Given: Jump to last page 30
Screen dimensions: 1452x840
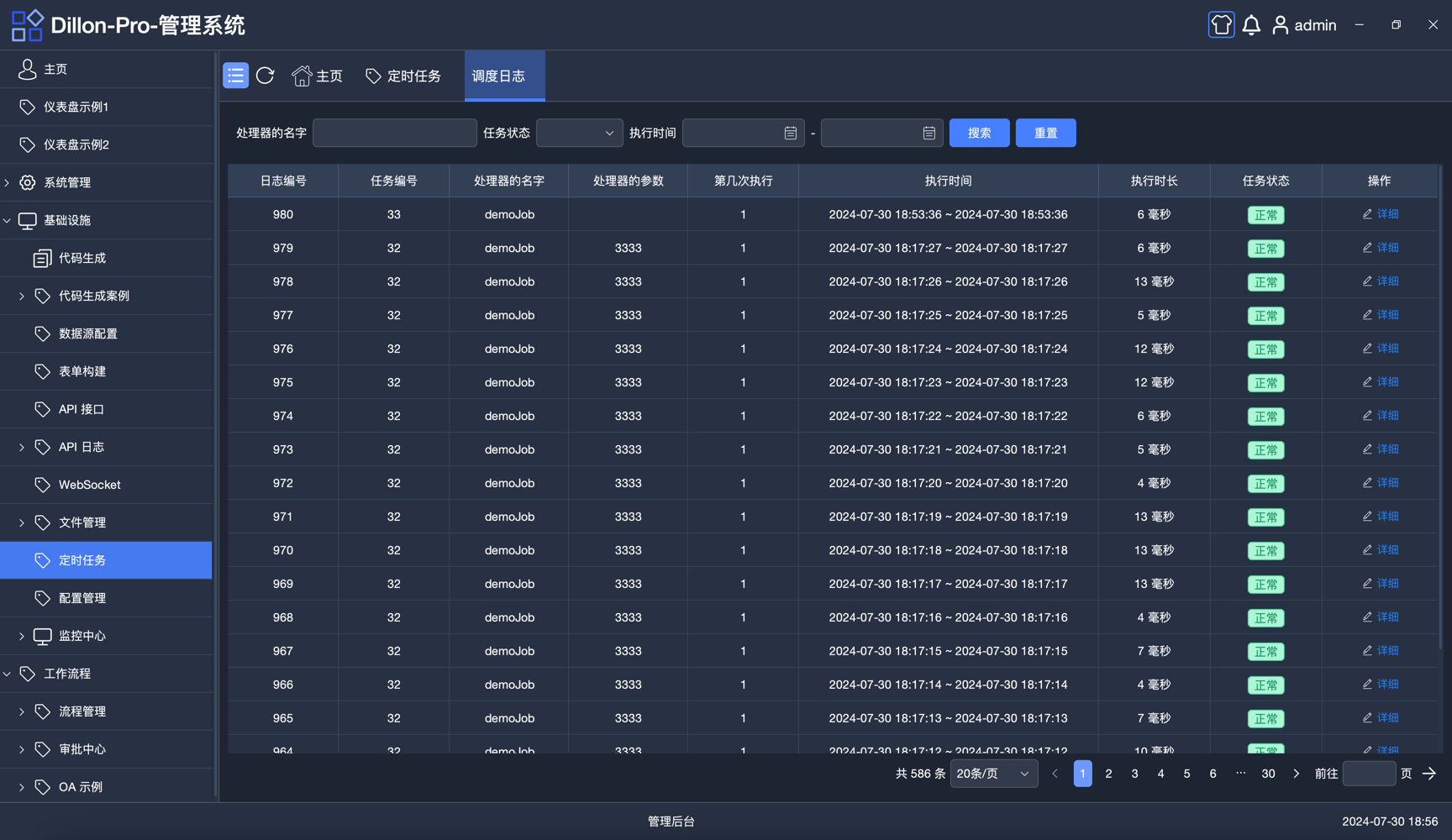Looking at the screenshot, I should click(1268, 774).
